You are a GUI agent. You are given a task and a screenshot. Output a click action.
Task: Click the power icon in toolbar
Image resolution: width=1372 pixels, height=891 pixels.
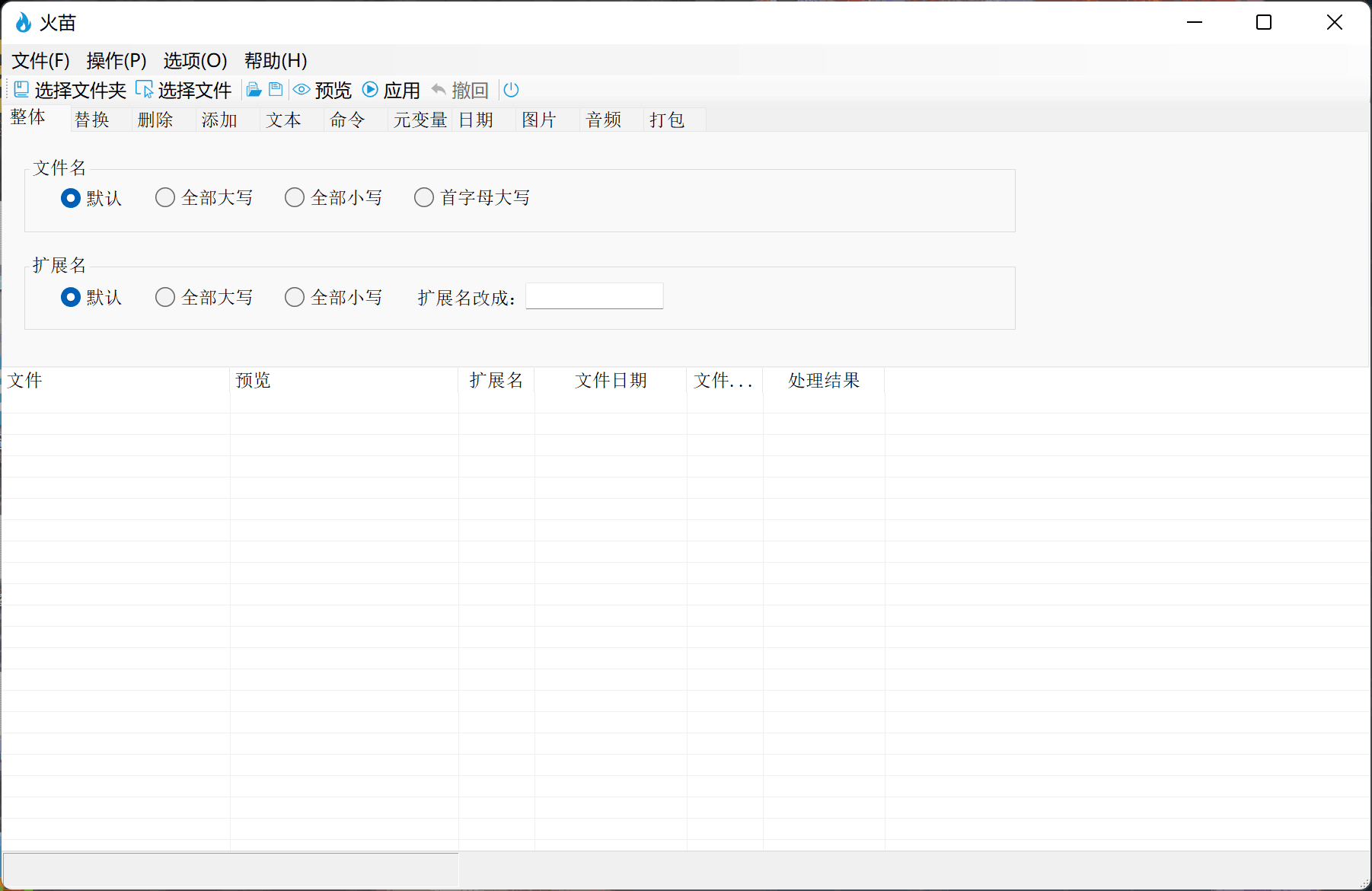coord(512,90)
